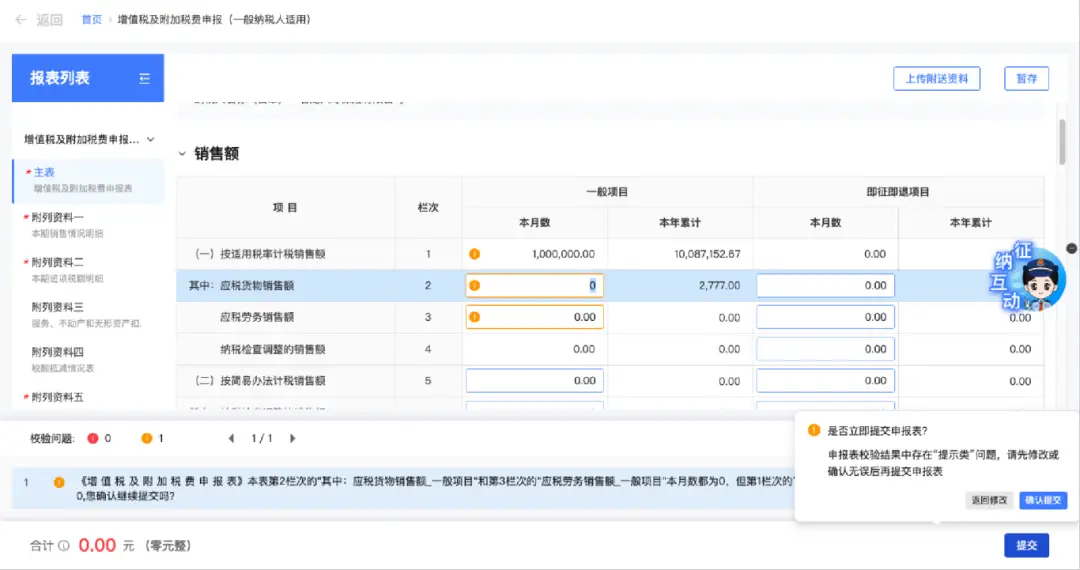Focus 按简易办法计税销售额 即征即退 本月数 input
Screen dimensions: 1080x570
[825, 381]
